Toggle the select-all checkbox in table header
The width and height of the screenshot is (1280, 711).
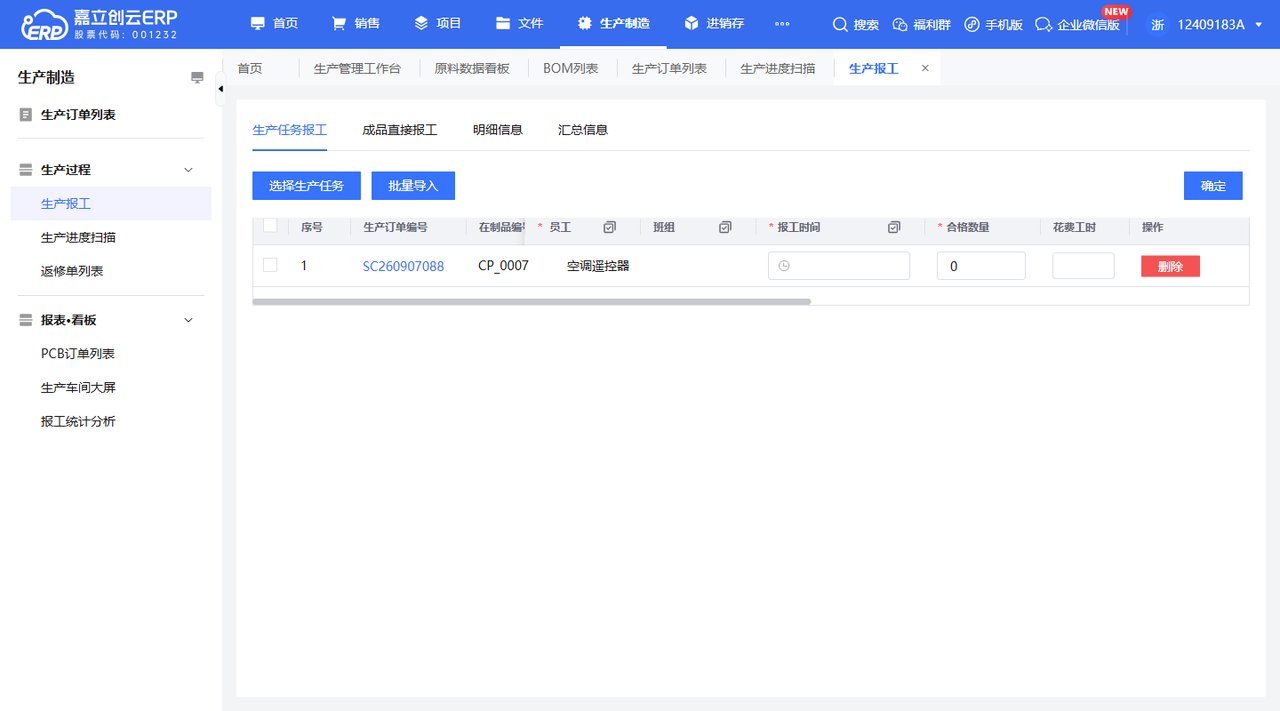270,226
